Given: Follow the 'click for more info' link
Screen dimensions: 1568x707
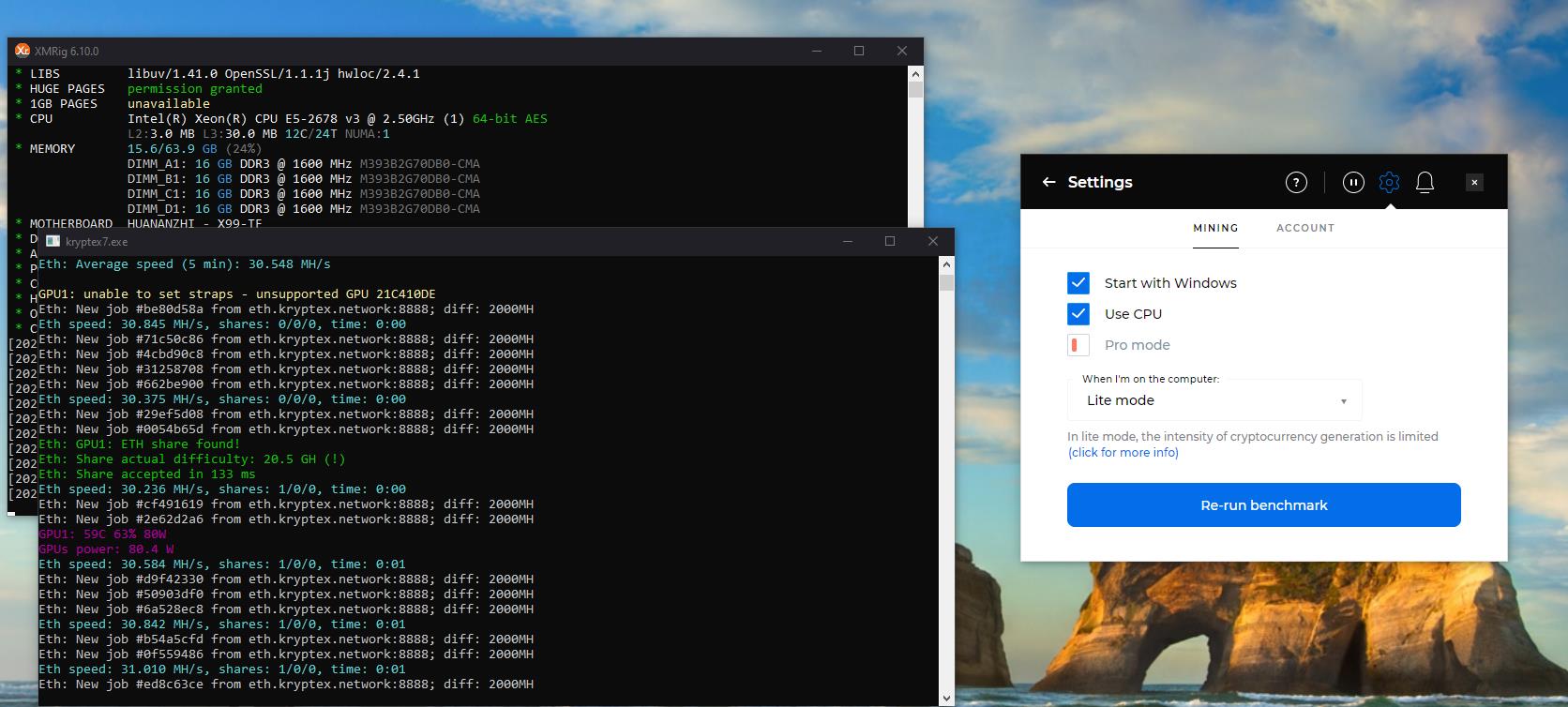Looking at the screenshot, I should coord(1123,452).
